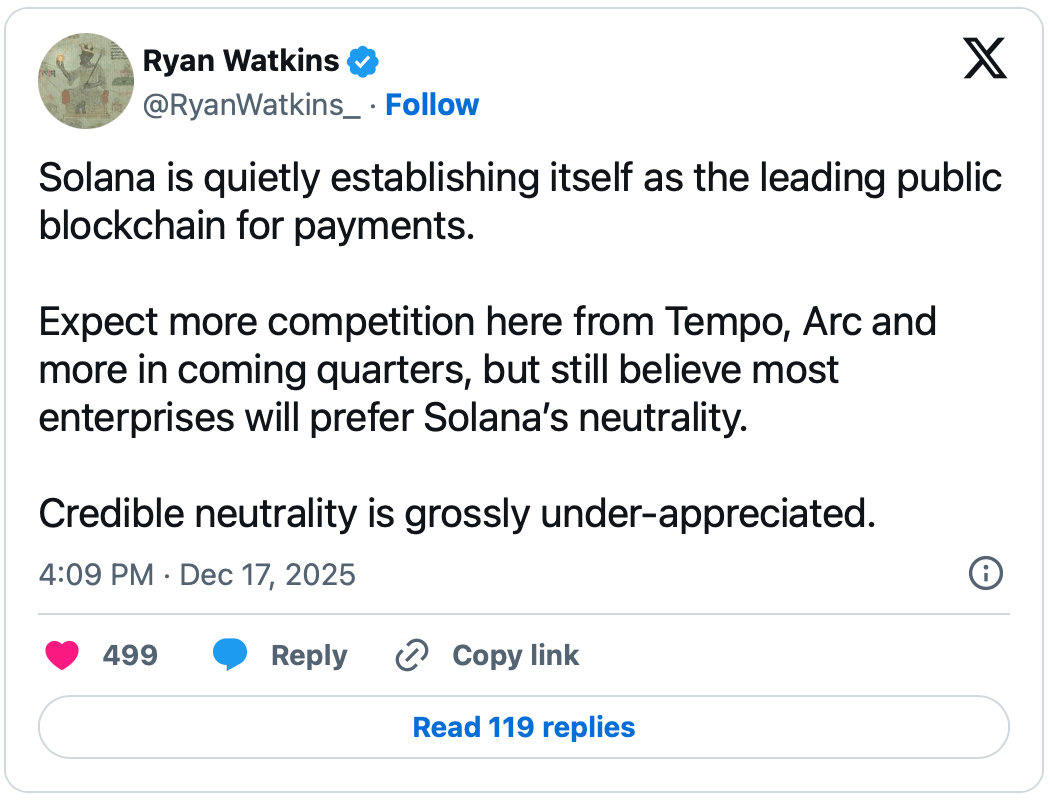Follow the @RyanWatkins_ account

click(432, 105)
